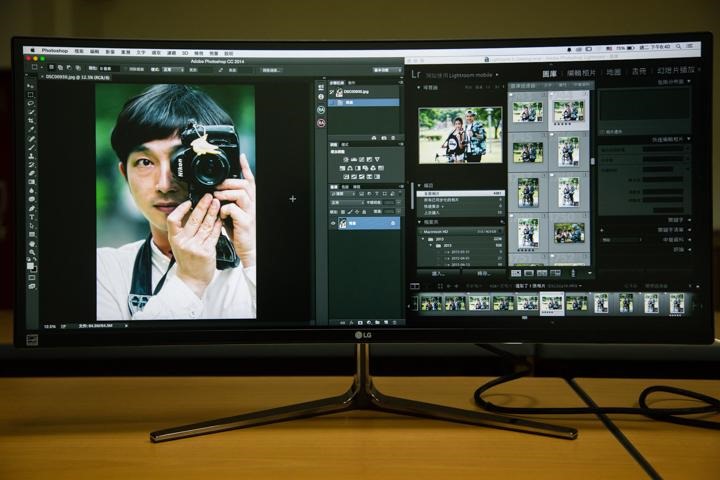
Task: Set history brush source on DSC00936.jpg snapshot
Action: [x=332, y=92]
